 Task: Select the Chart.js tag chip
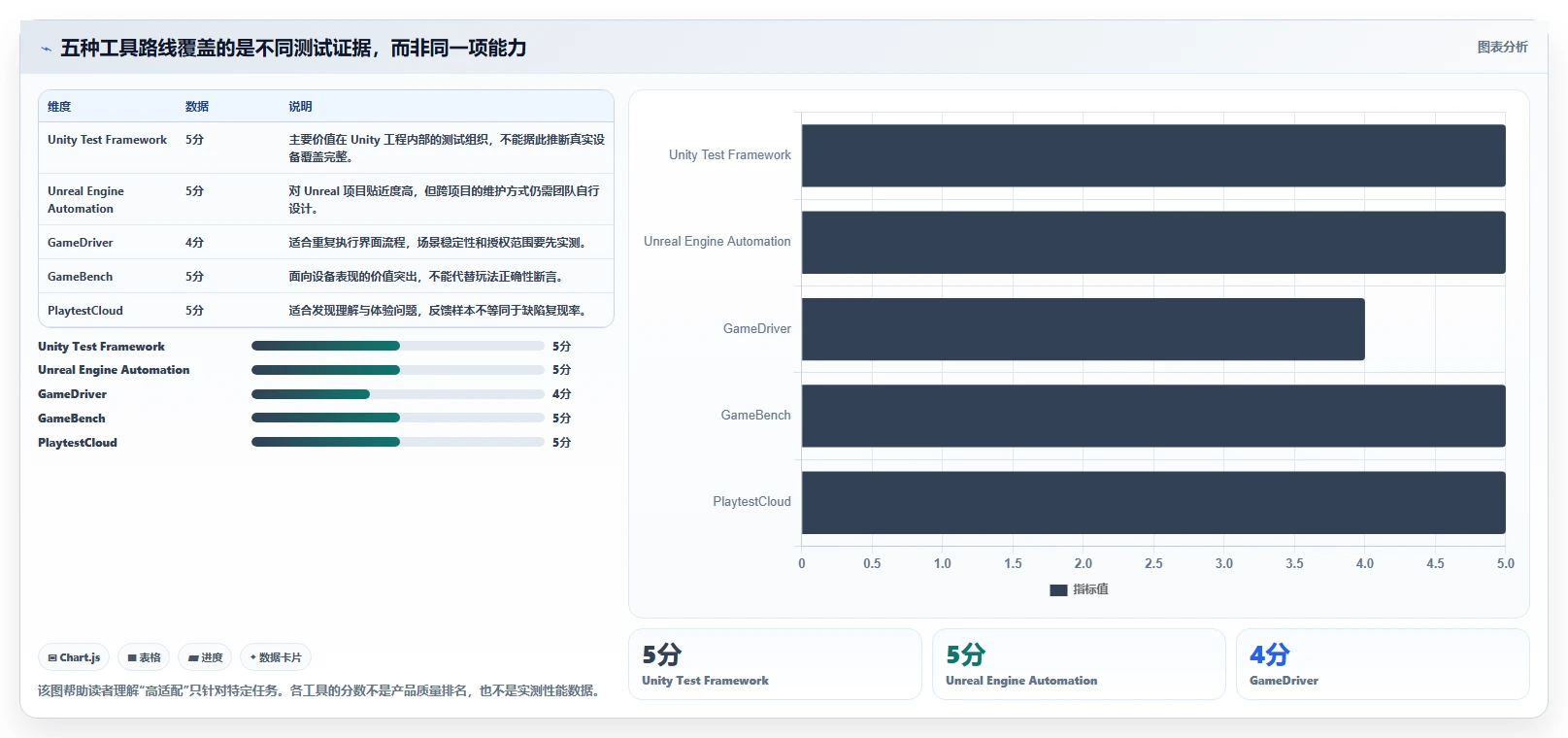(x=74, y=657)
